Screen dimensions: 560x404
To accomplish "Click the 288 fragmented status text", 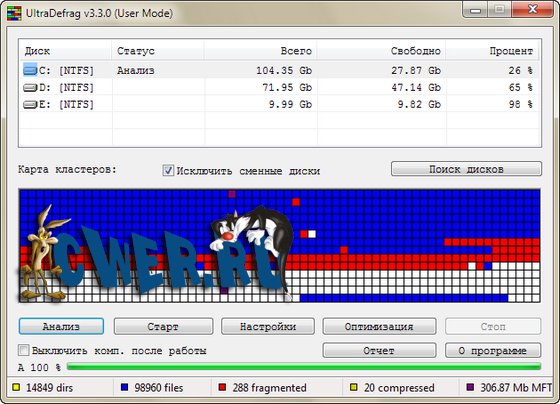I will coord(269,388).
